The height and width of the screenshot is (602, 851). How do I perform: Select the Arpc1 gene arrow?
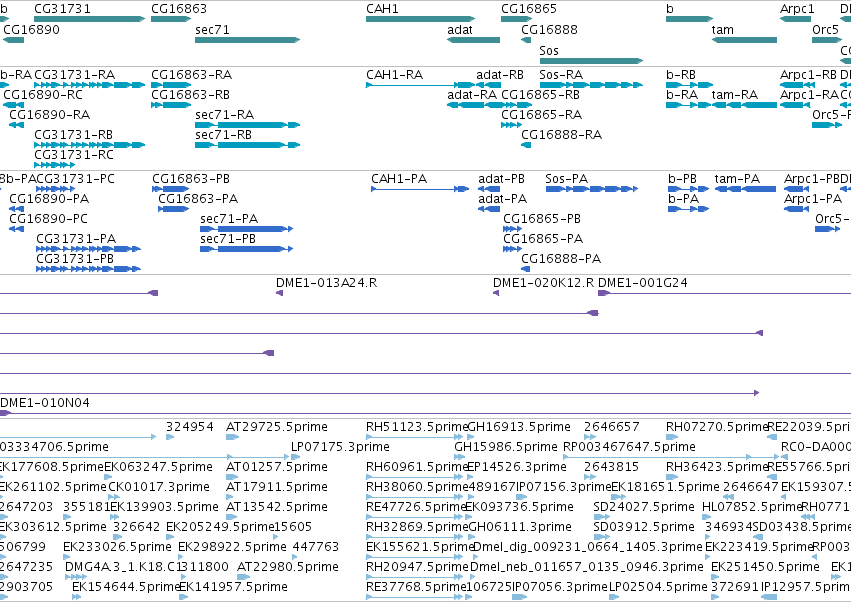[795, 19]
